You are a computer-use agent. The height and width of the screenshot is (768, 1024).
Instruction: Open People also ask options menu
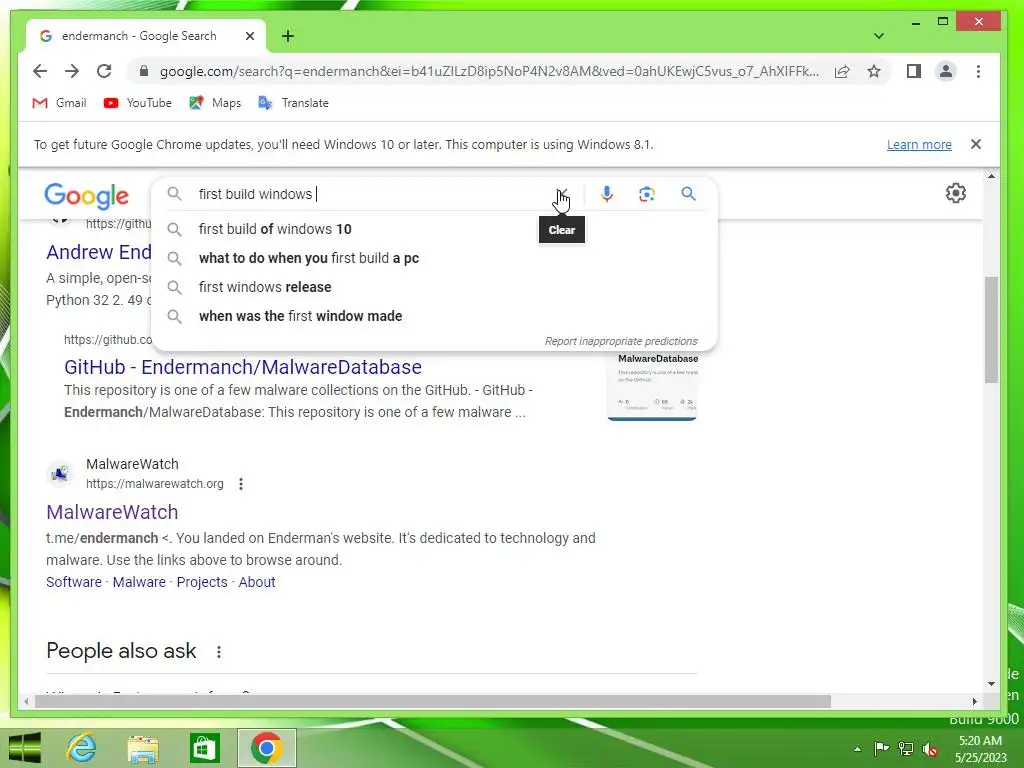tap(219, 652)
